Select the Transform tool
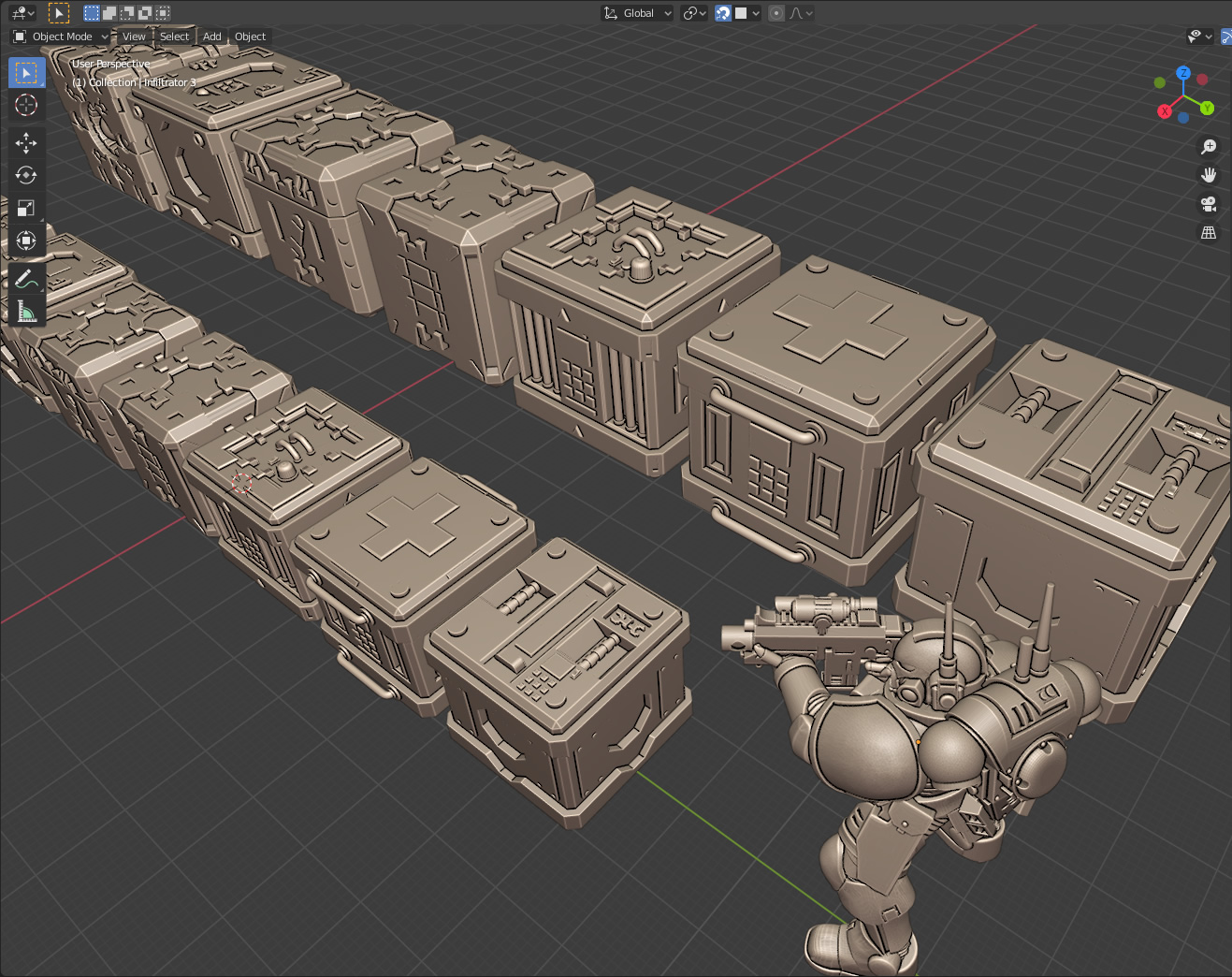 coord(26,241)
